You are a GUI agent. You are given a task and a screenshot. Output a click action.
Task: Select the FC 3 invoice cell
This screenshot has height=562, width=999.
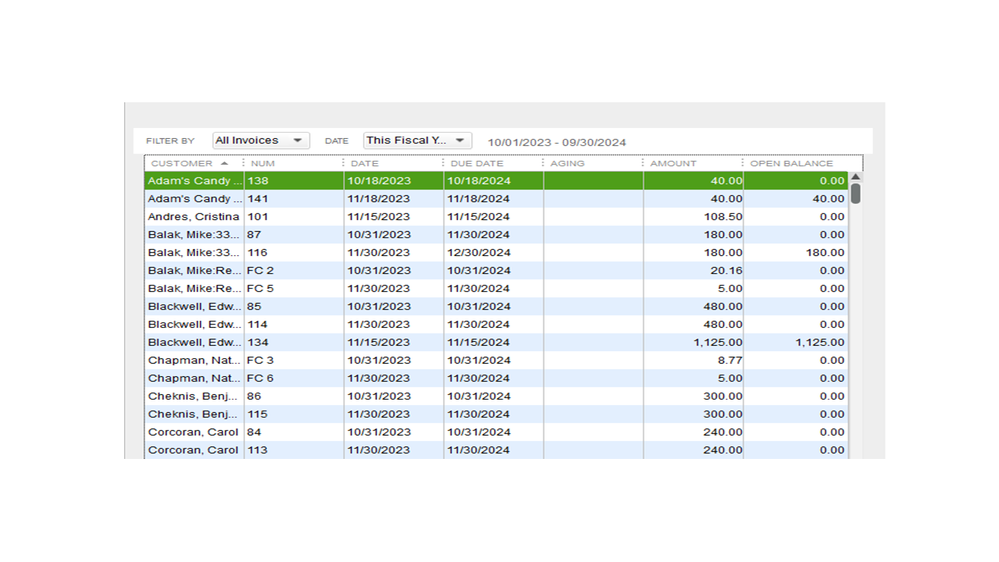294,360
